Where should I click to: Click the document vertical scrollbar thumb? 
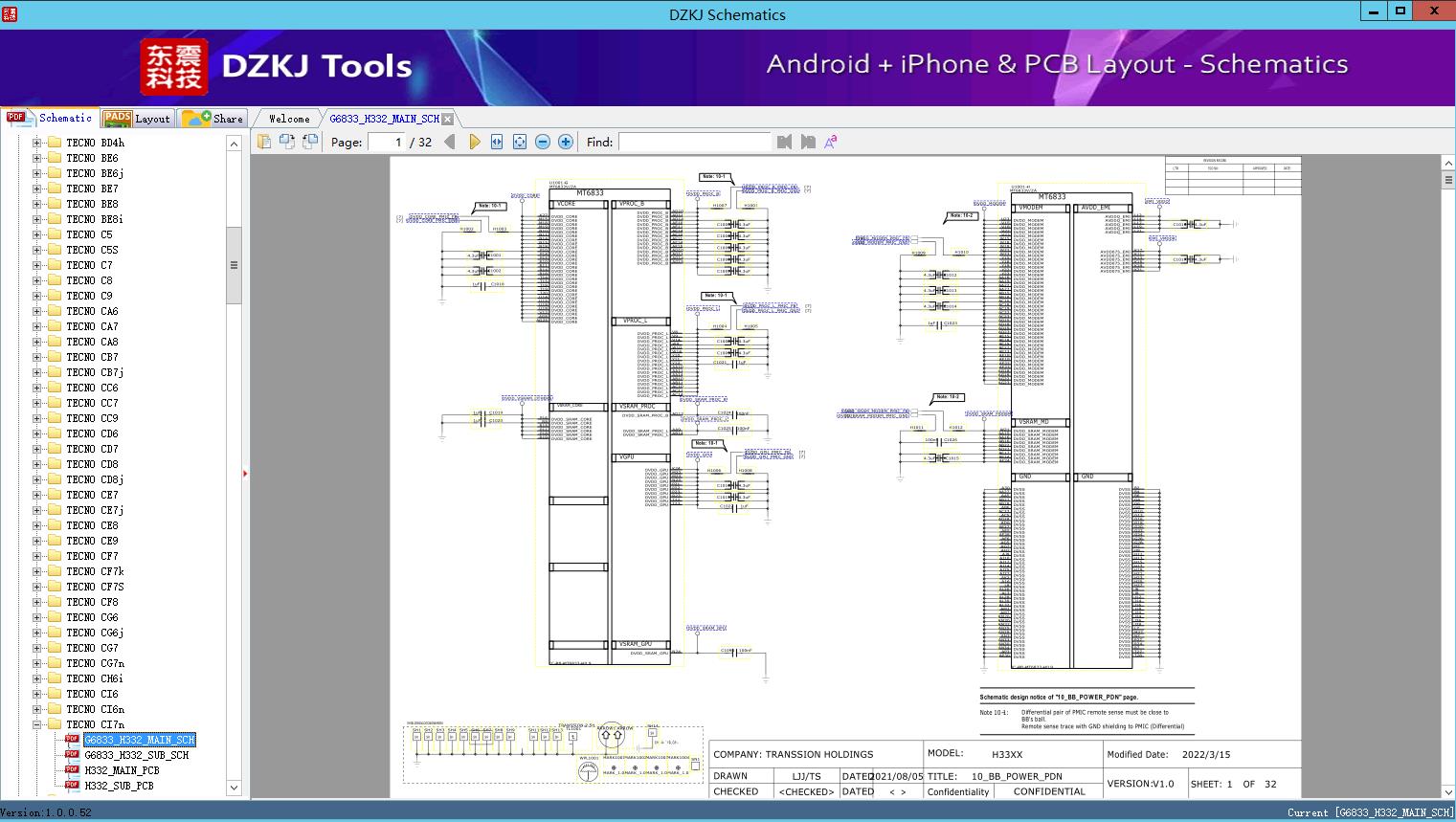pos(1448,182)
